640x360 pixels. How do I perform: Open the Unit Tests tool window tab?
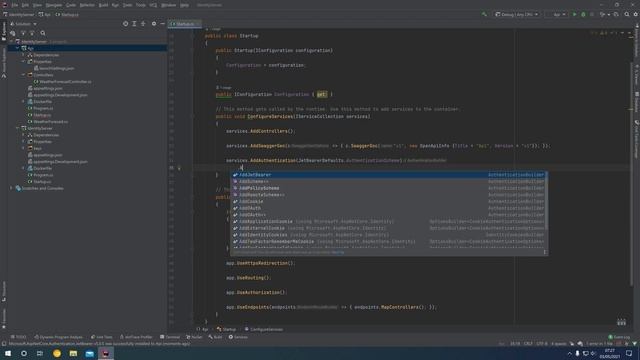(101, 337)
